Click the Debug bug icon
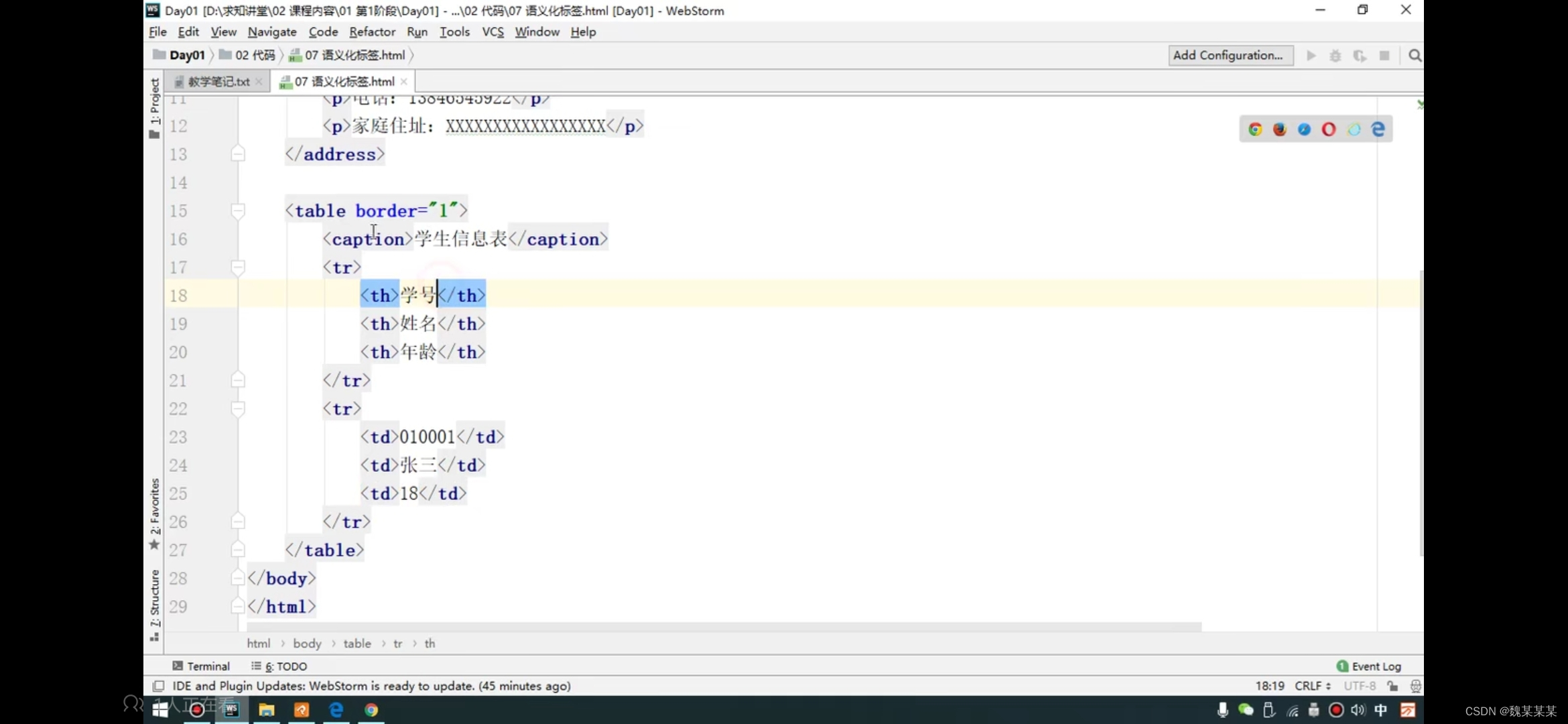This screenshot has width=1568, height=724. click(x=1335, y=56)
